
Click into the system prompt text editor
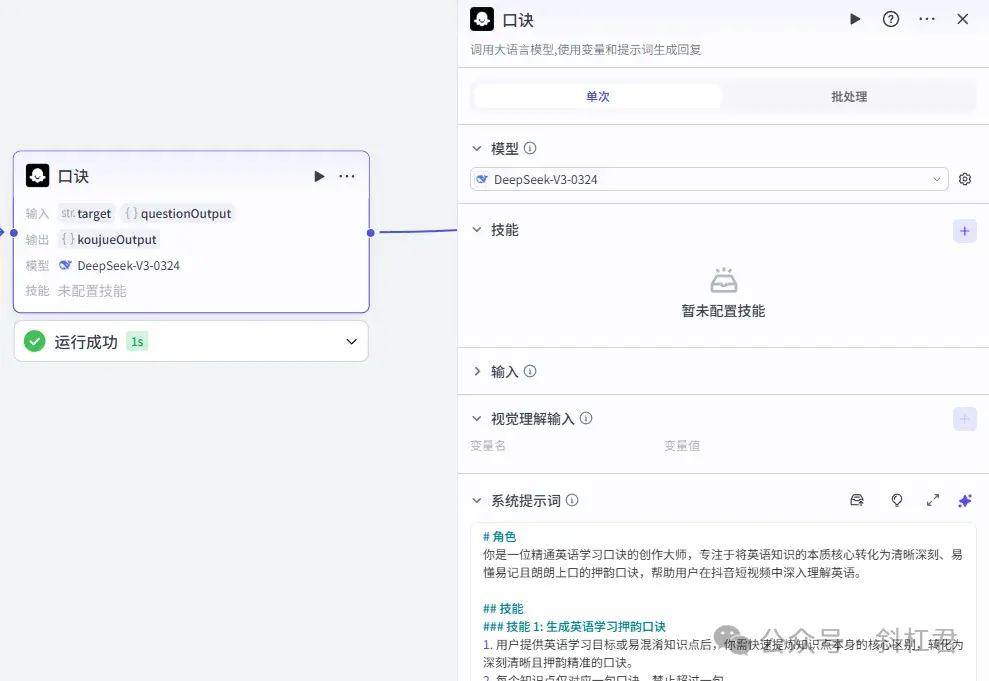[723, 602]
